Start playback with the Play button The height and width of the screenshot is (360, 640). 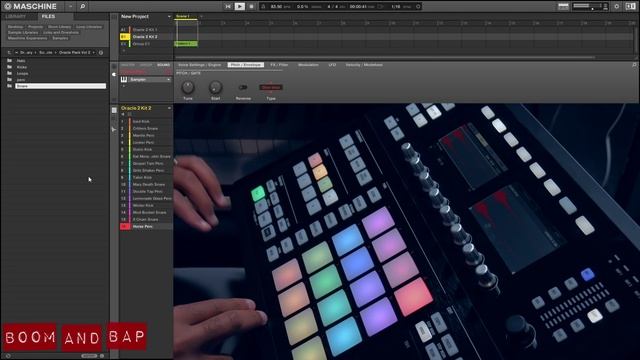click(240, 6)
